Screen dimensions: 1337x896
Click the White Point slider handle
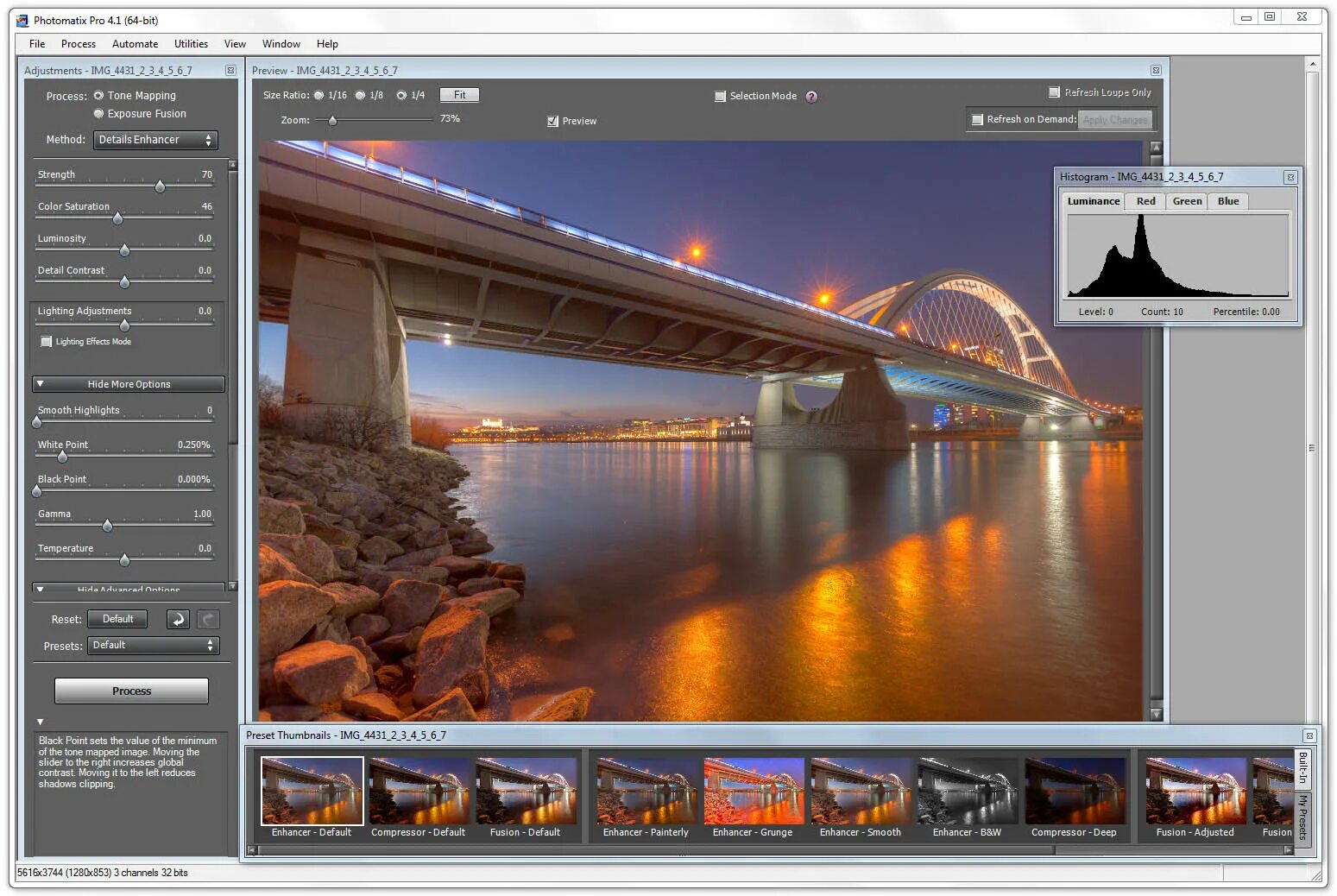pos(62,457)
